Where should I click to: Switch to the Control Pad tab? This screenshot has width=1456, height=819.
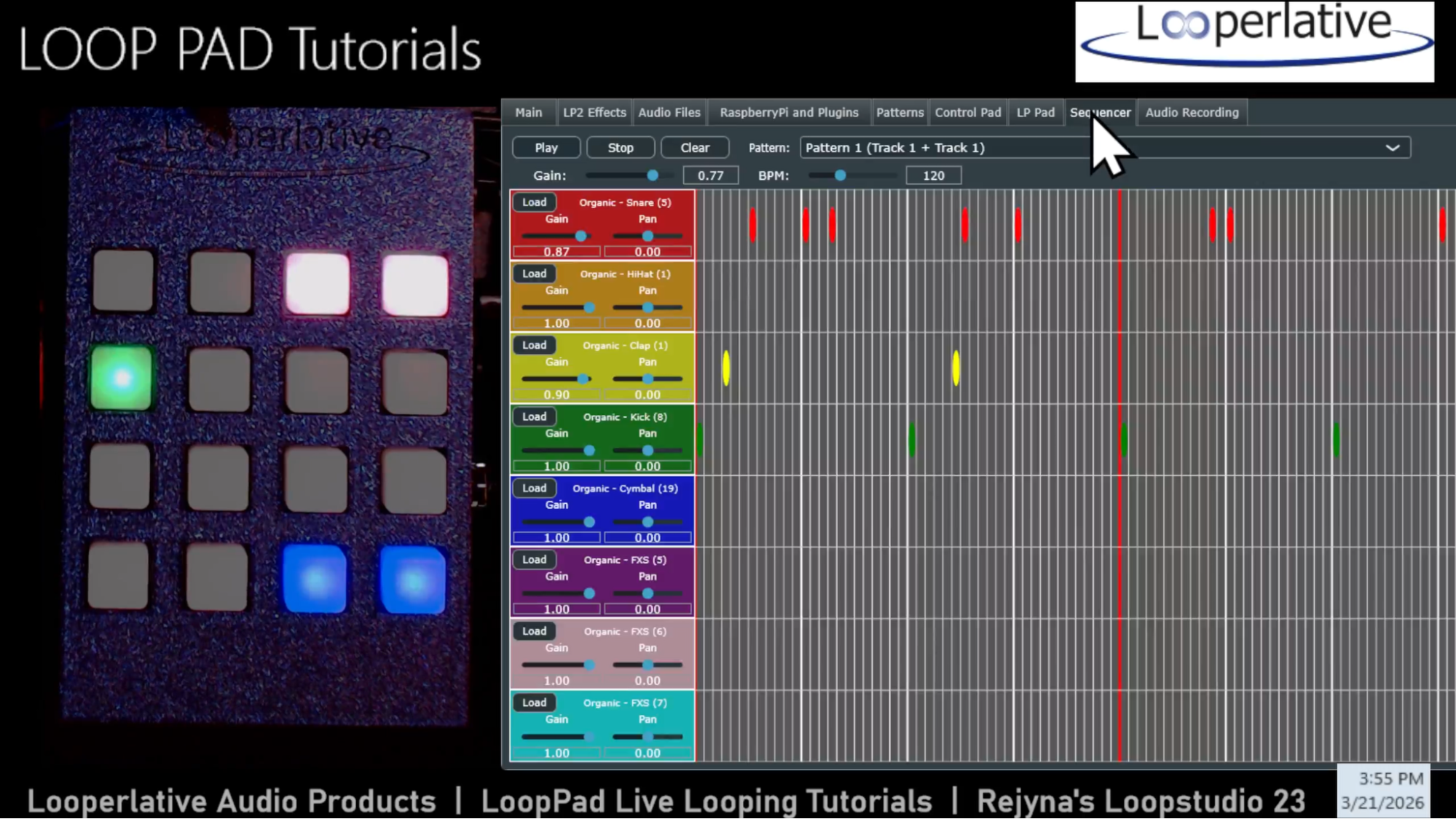(968, 112)
